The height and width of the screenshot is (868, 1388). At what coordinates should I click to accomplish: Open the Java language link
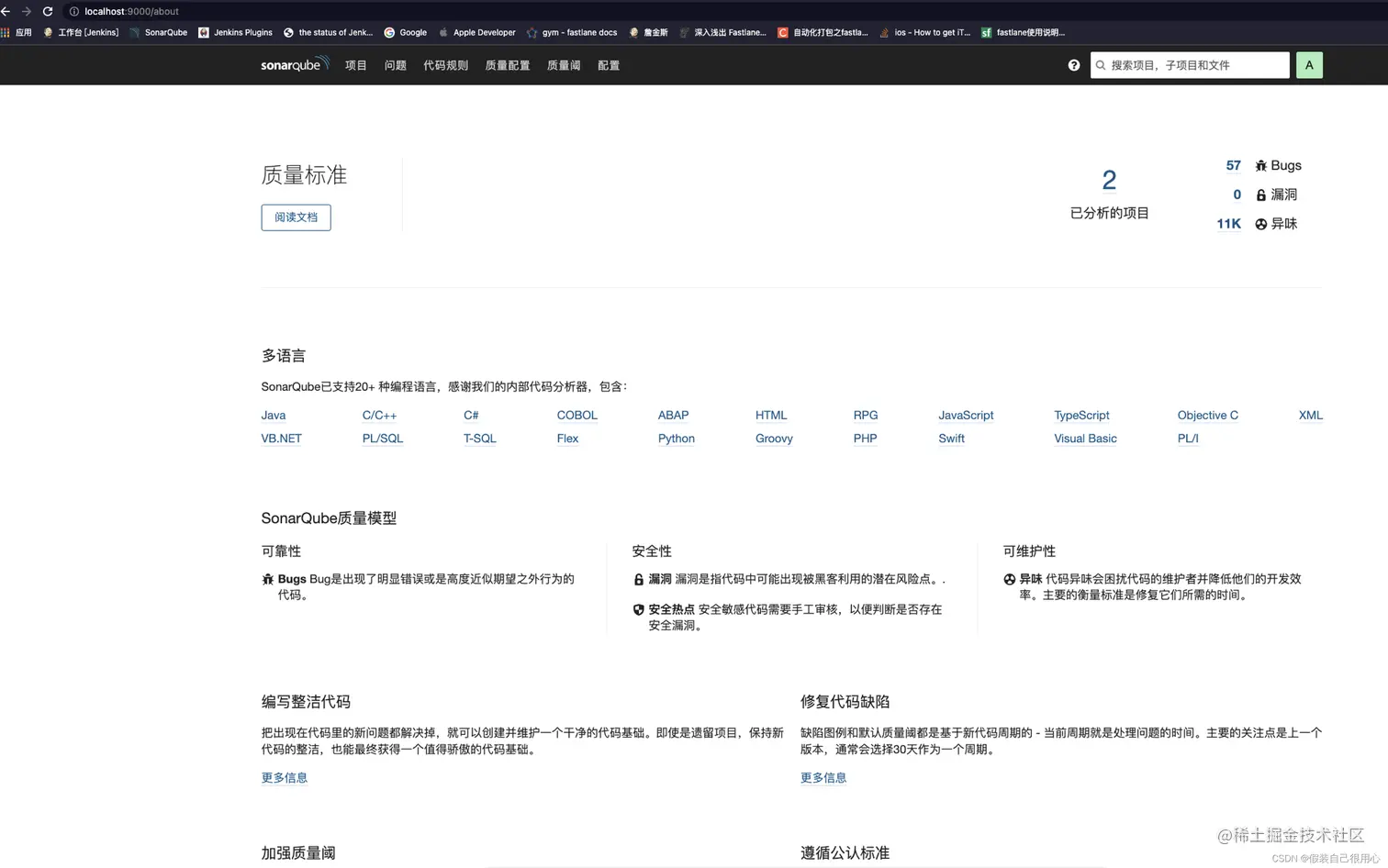274,416
